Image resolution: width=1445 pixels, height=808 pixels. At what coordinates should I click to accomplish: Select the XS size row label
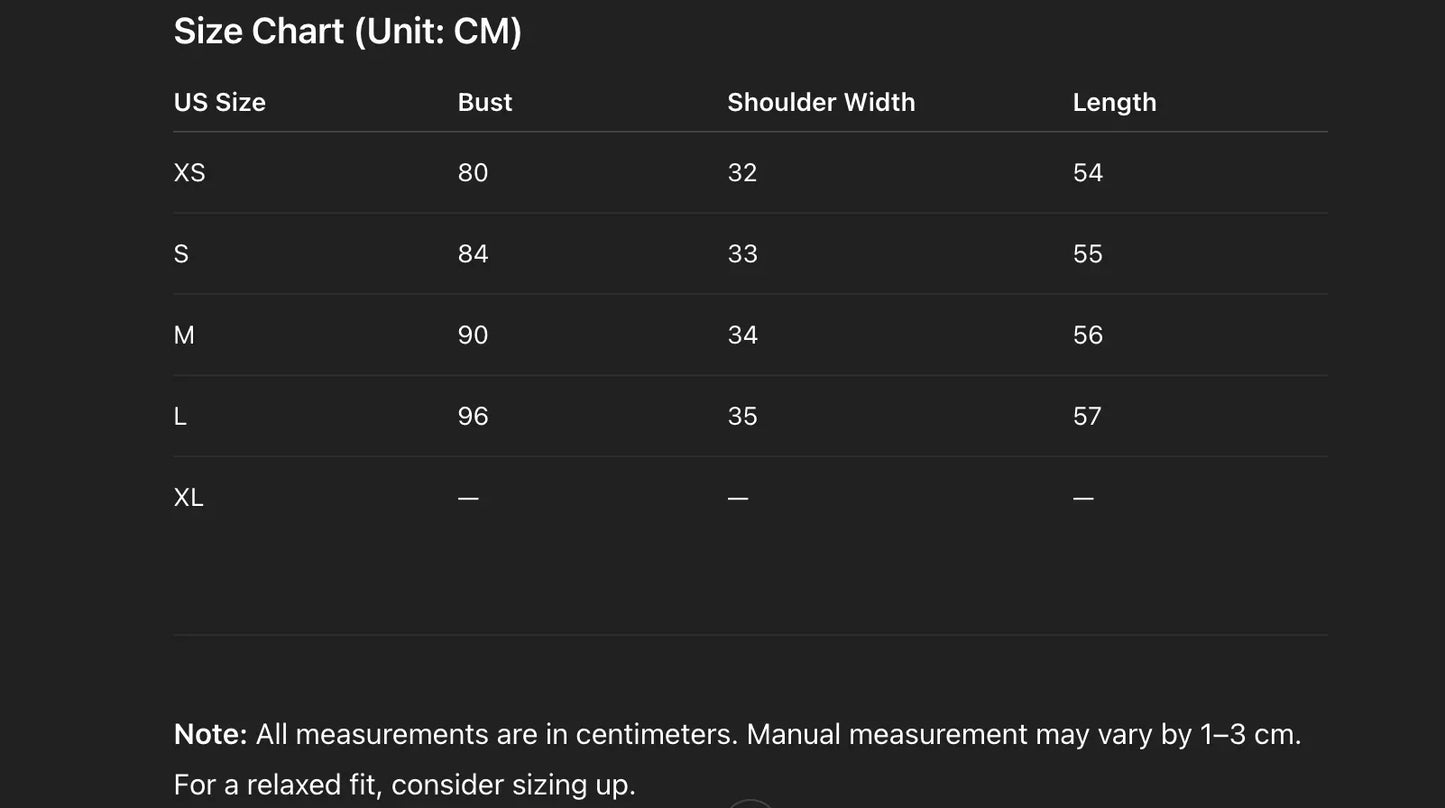point(189,173)
